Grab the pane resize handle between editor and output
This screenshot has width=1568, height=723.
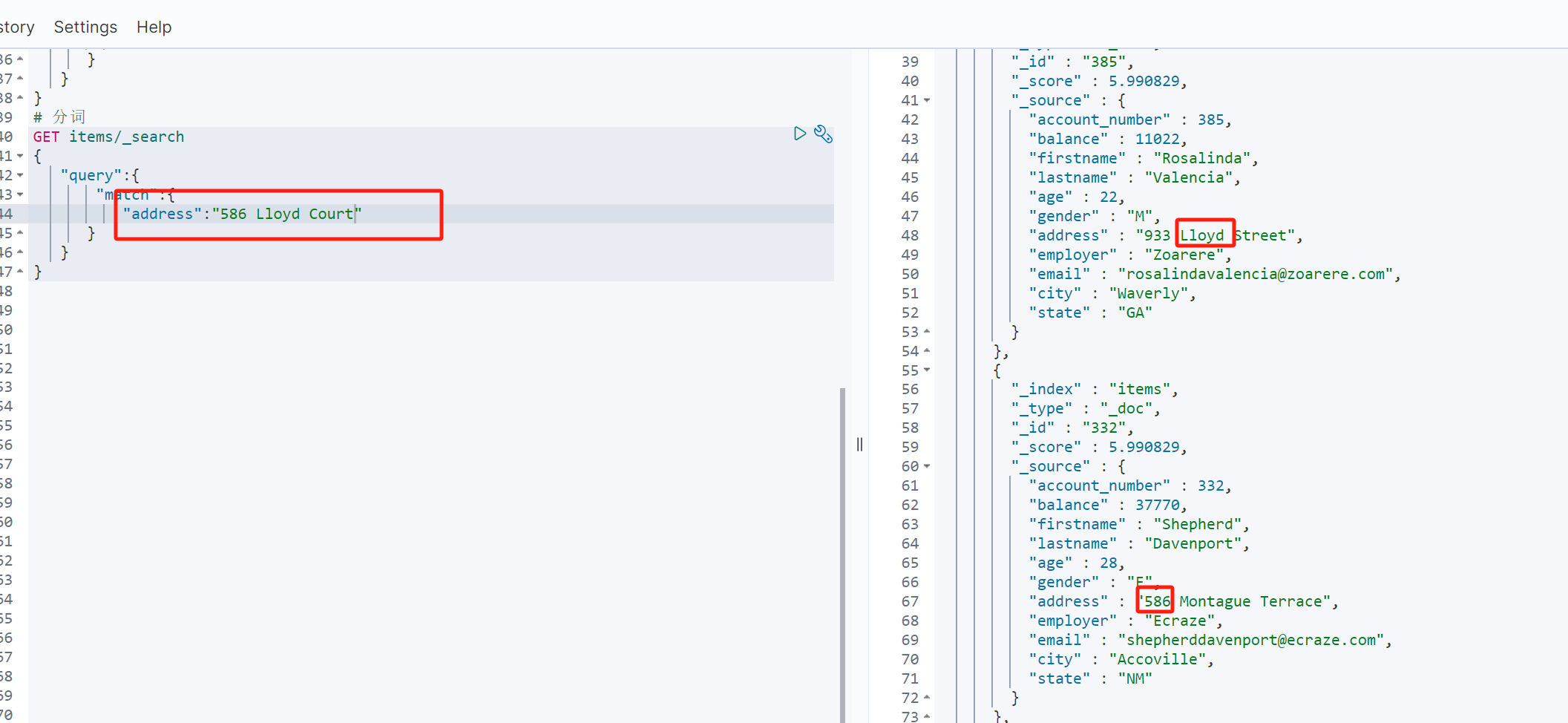click(859, 444)
